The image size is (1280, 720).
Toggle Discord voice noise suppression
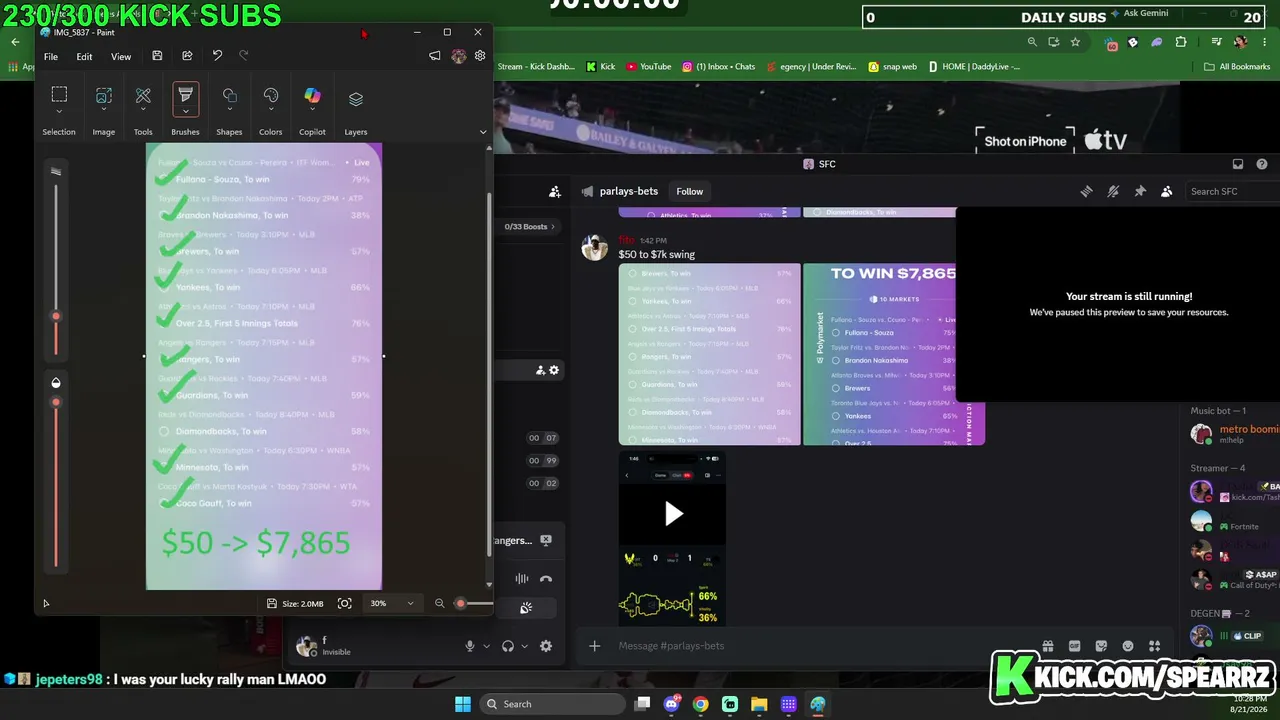point(521,579)
